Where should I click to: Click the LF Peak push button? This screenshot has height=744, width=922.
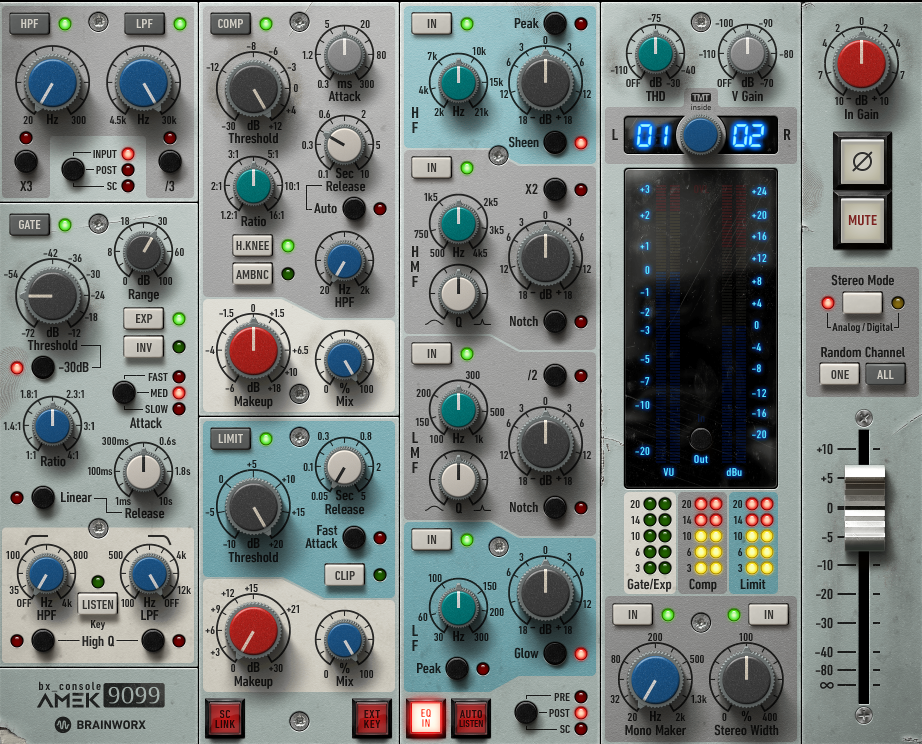click(457, 669)
